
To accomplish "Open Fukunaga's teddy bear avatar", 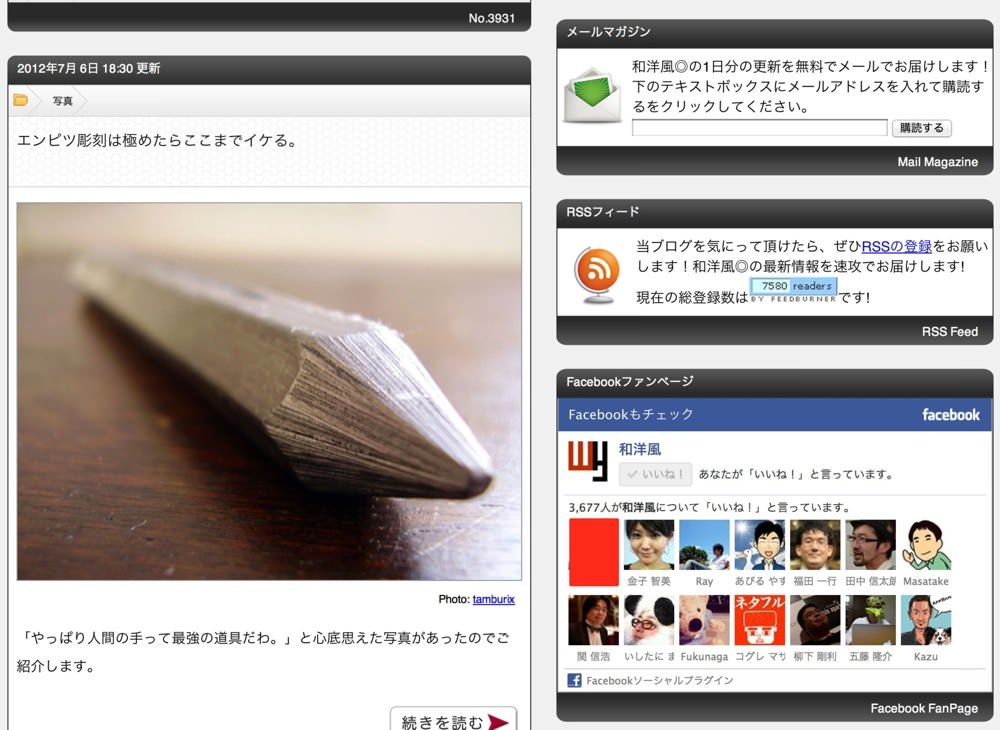I will tap(704, 620).
